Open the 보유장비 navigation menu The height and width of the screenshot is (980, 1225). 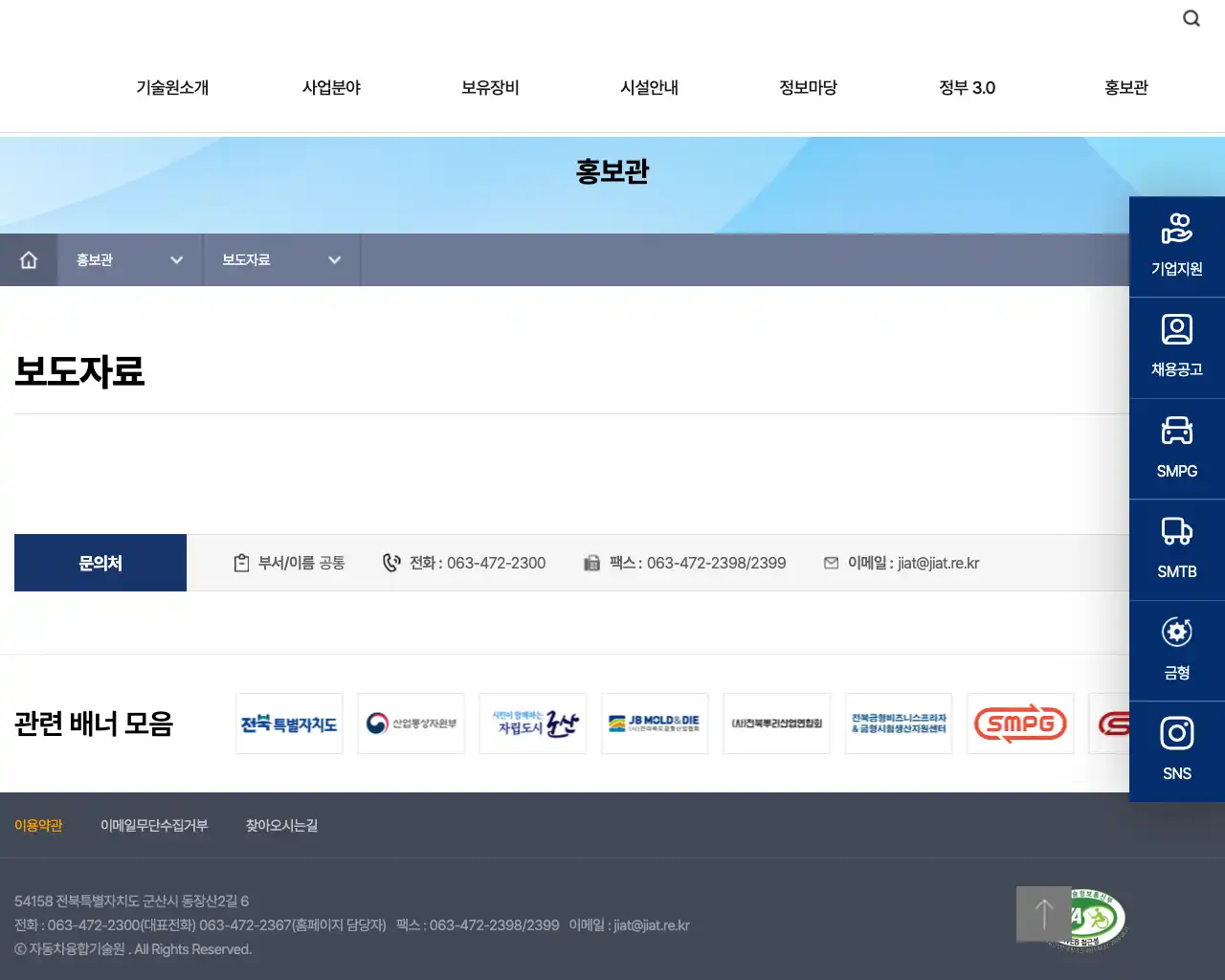[x=489, y=87]
